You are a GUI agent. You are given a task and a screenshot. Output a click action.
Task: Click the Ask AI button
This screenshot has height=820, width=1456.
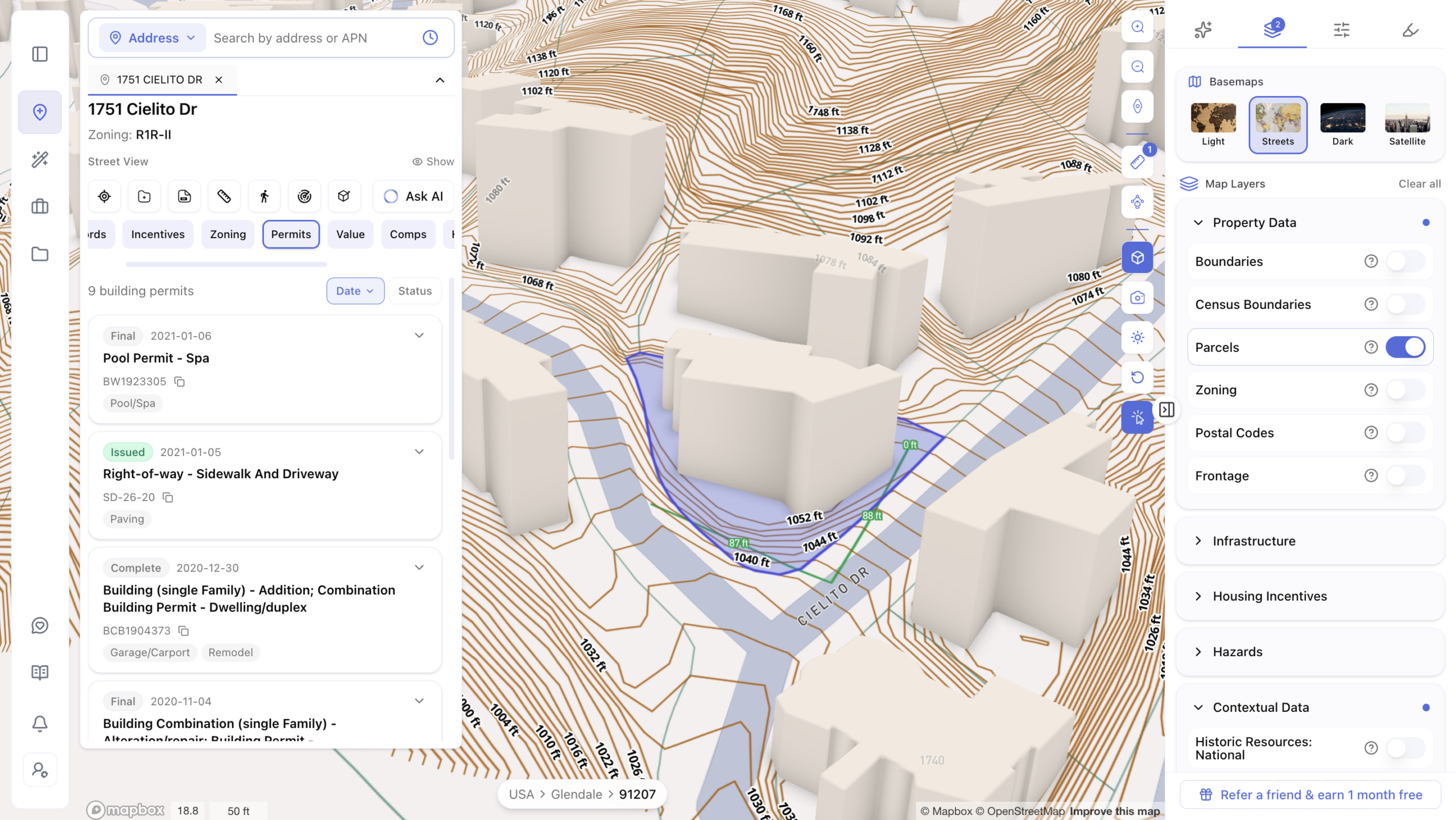pyautogui.click(x=413, y=196)
